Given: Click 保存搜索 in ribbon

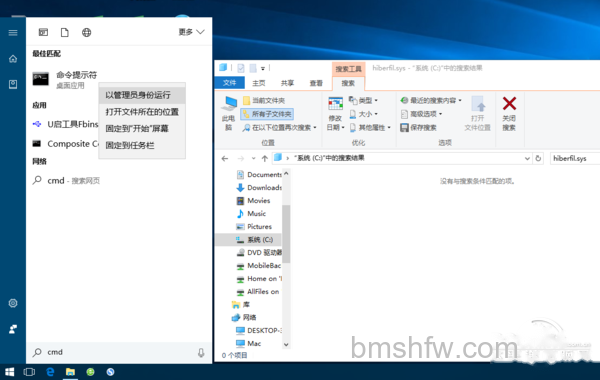Looking at the screenshot, I should pos(418,127).
